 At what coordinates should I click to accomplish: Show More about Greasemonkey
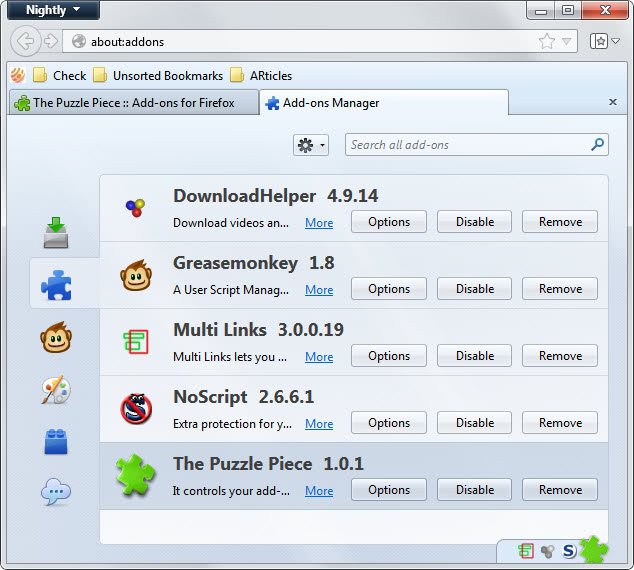pyautogui.click(x=319, y=290)
